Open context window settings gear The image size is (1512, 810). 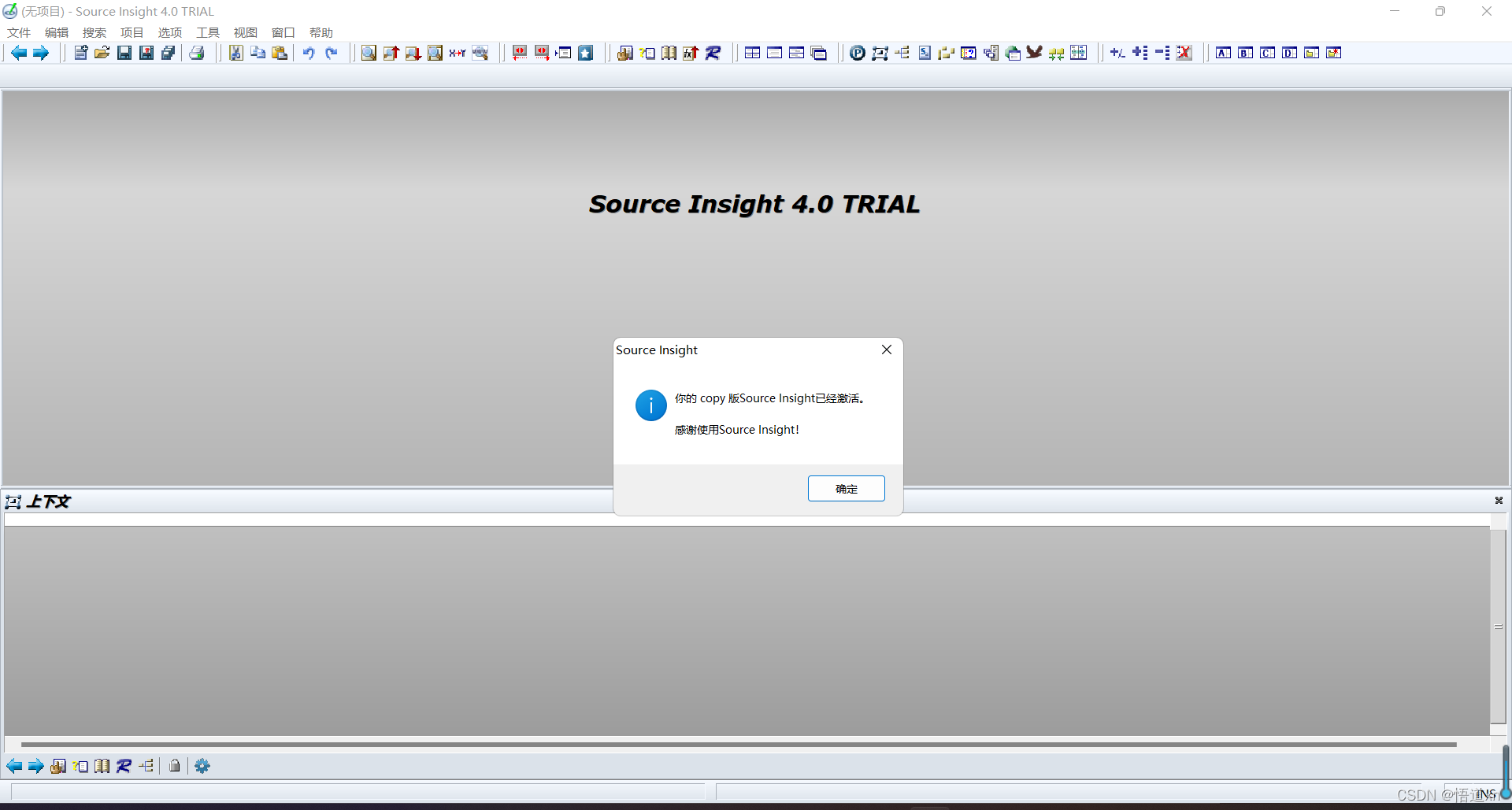click(202, 765)
